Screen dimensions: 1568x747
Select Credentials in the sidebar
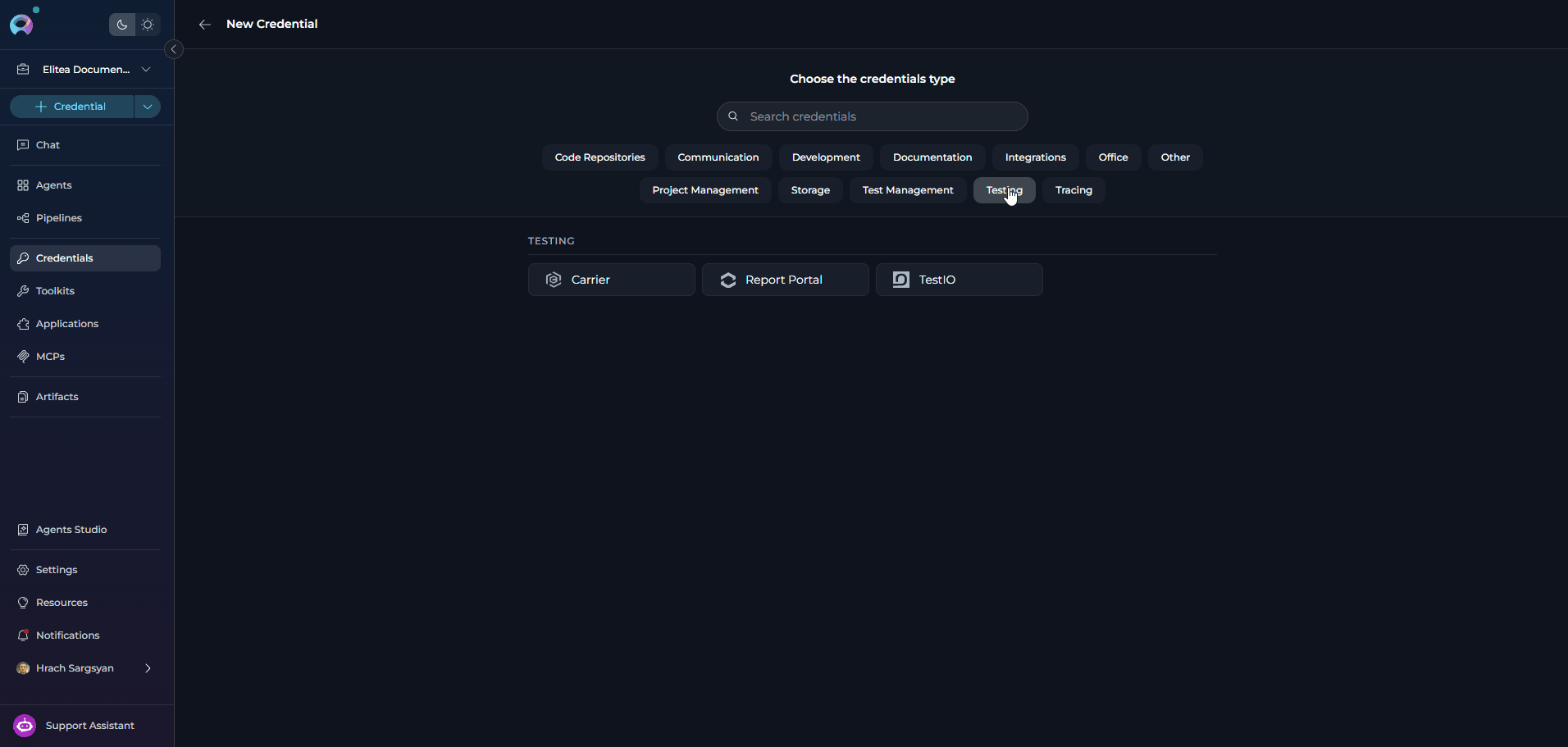pos(85,258)
